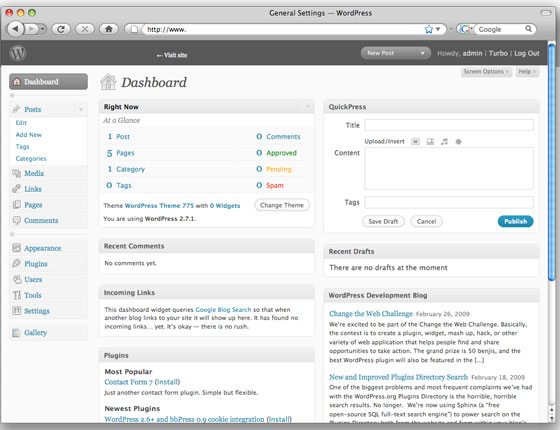Click the WordPress logo in the header
This screenshot has height=430, width=560.
coord(18,53)
